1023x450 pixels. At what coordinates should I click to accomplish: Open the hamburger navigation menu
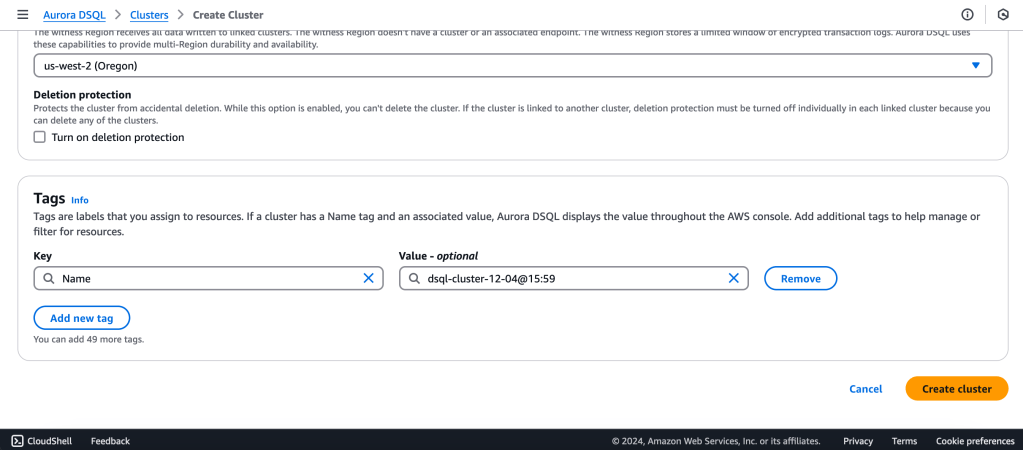coord(22,15)
